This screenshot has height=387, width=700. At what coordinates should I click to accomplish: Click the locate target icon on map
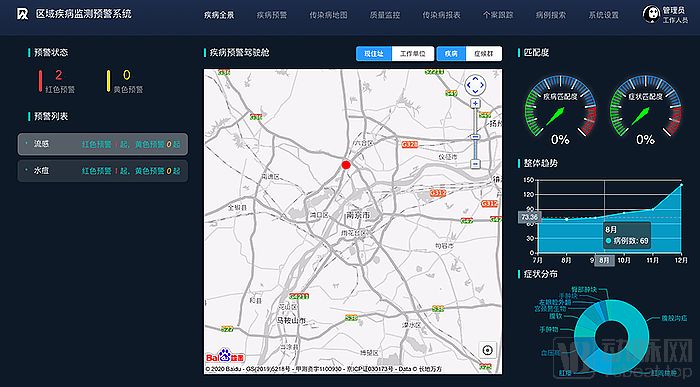click(488, 350)
